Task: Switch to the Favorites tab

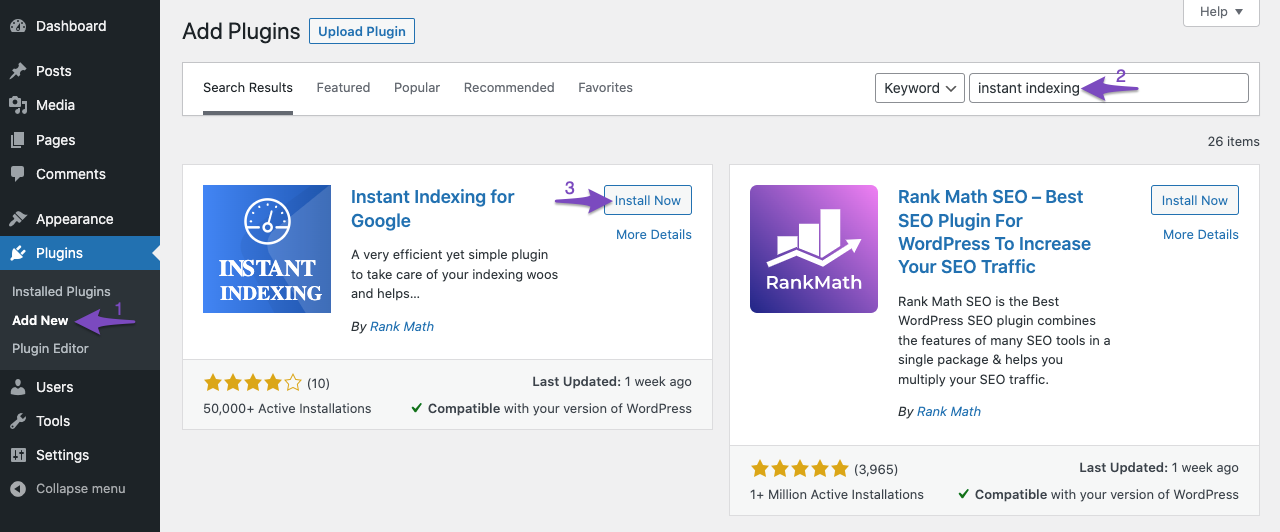Action: pos(605,88)
